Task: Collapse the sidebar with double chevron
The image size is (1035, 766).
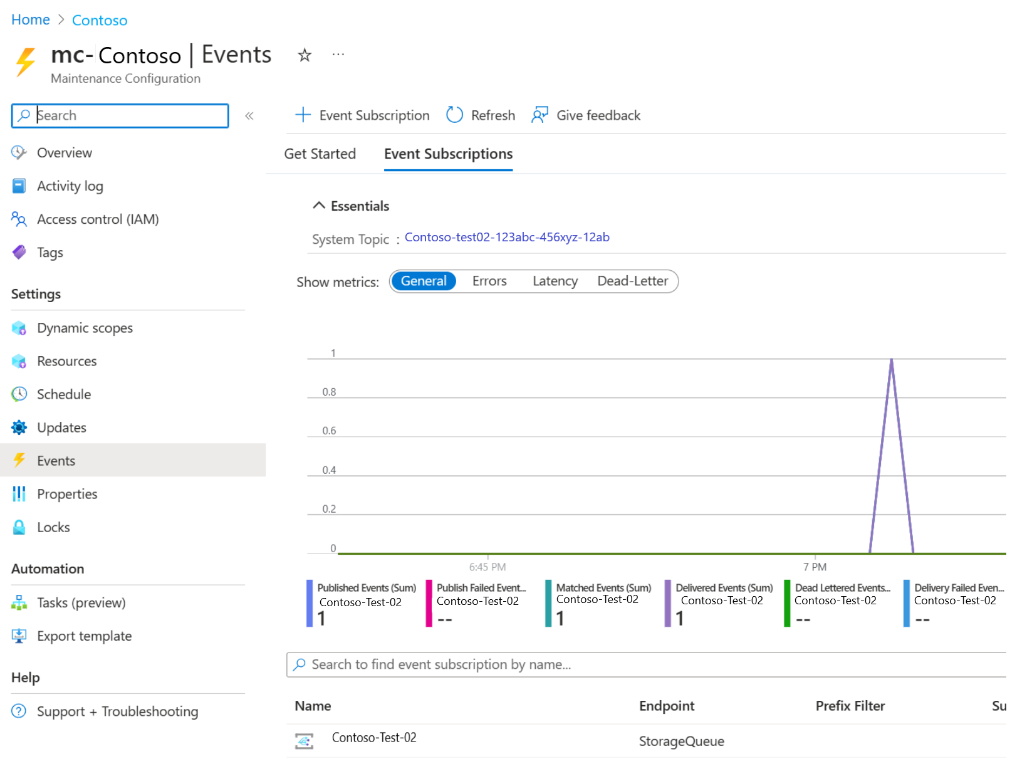Action: (x=249, y=116)
